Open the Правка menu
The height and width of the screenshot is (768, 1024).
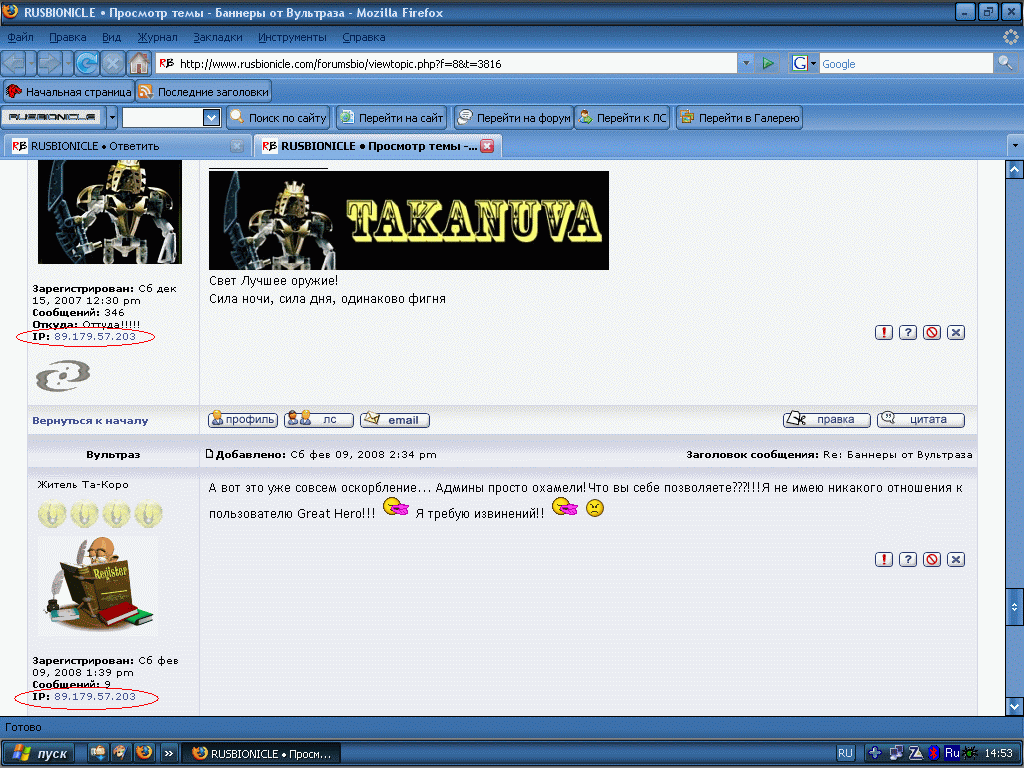point(67,37)
